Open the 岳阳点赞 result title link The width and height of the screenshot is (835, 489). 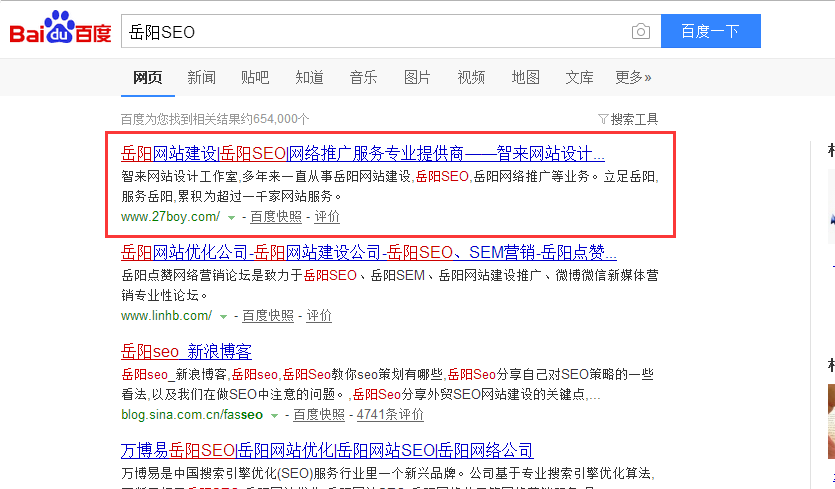369,252
